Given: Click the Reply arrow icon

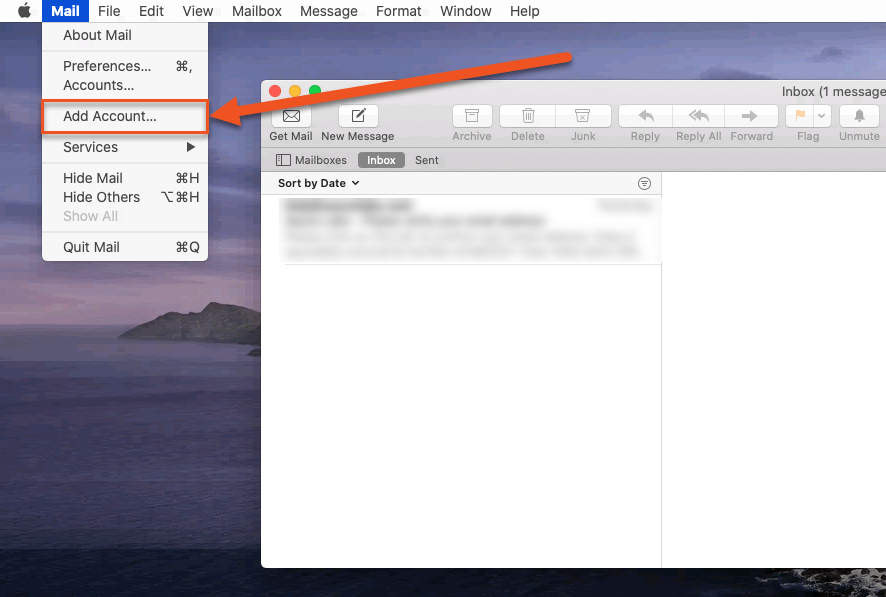Looking at the screenshot, I should tap(645, 116).
